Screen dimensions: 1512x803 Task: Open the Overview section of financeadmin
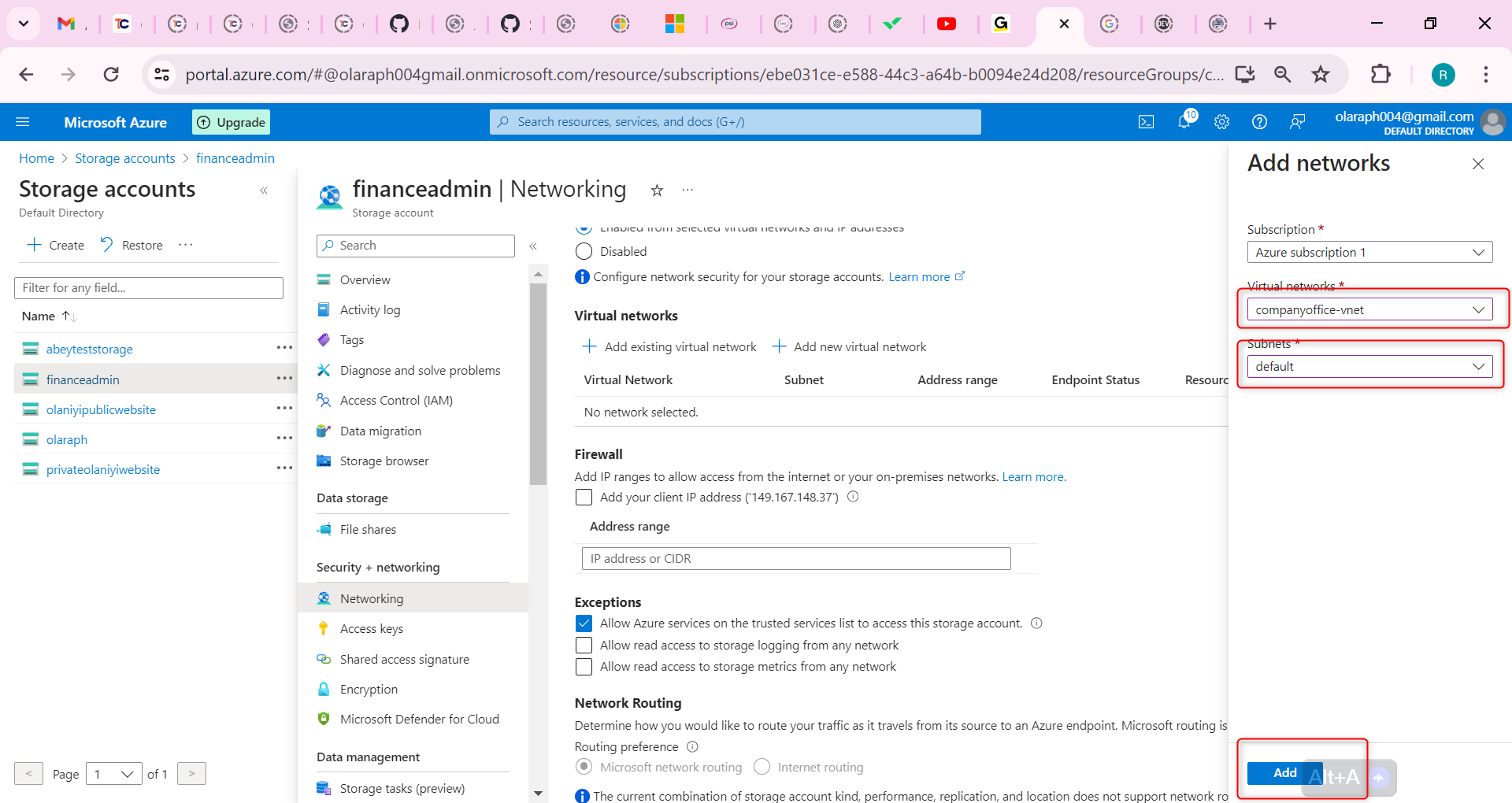pos(365,279)
